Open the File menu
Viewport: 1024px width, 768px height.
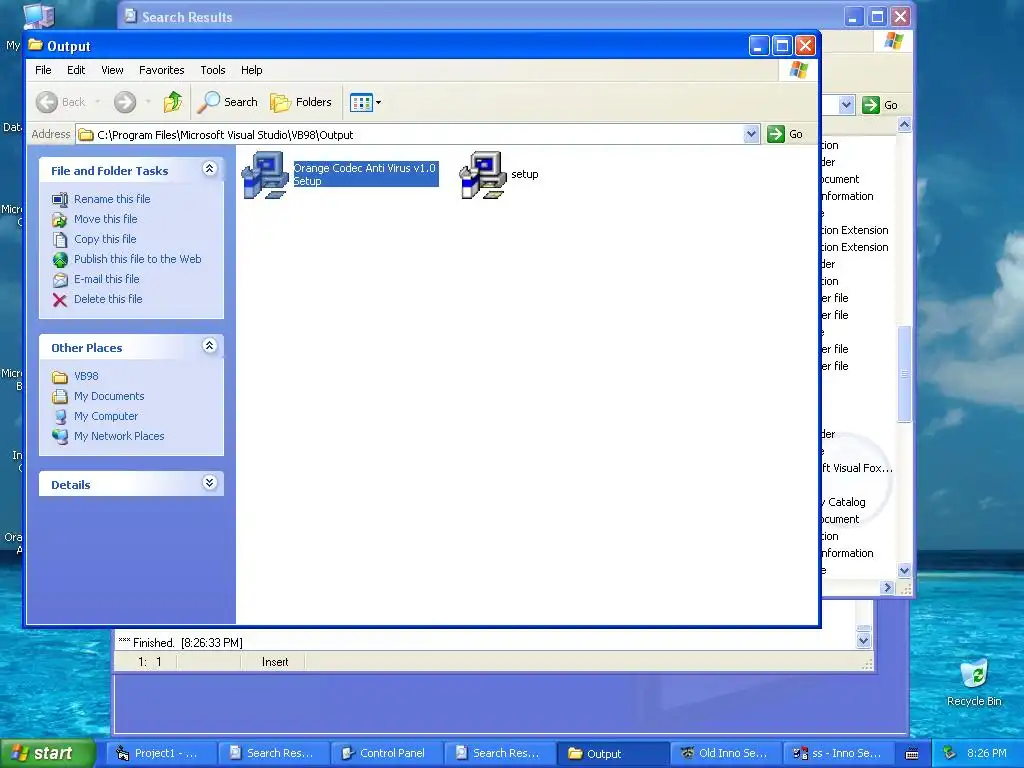pos(43,70)
